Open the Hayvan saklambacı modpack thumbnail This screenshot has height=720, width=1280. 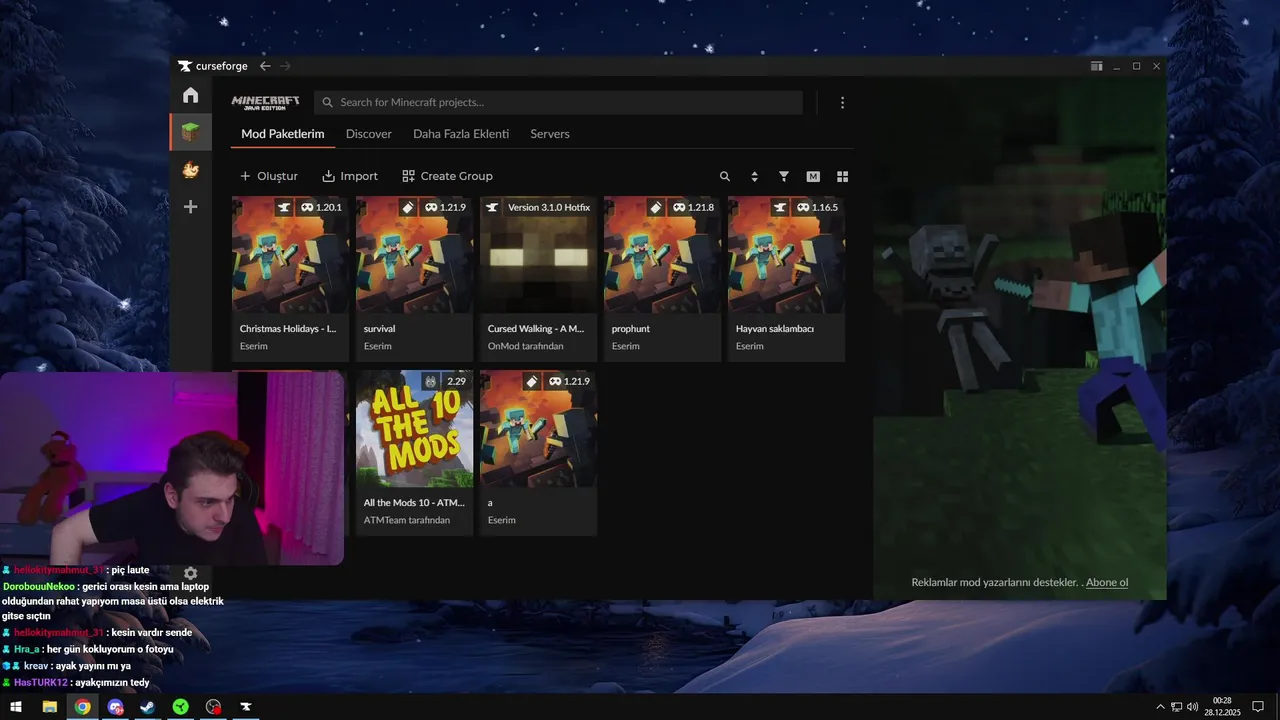pos(786,255)
